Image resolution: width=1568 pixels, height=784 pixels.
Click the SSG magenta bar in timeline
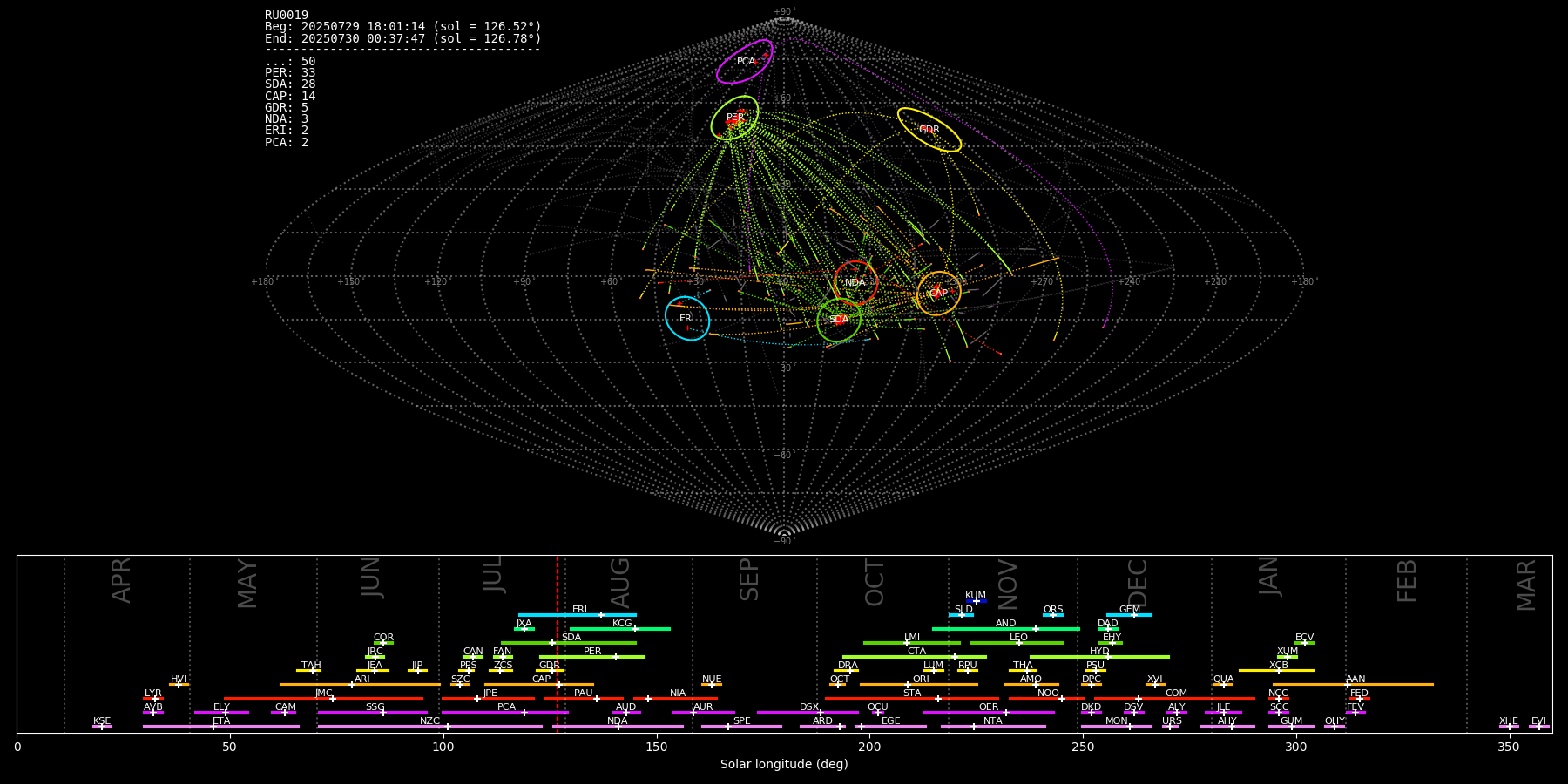(x=373, y=713)
